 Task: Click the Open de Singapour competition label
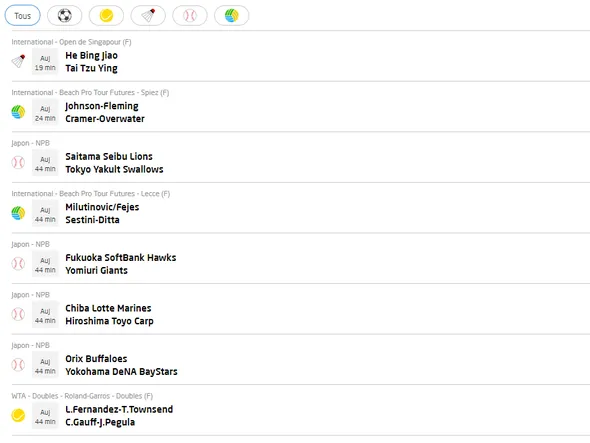71,42
